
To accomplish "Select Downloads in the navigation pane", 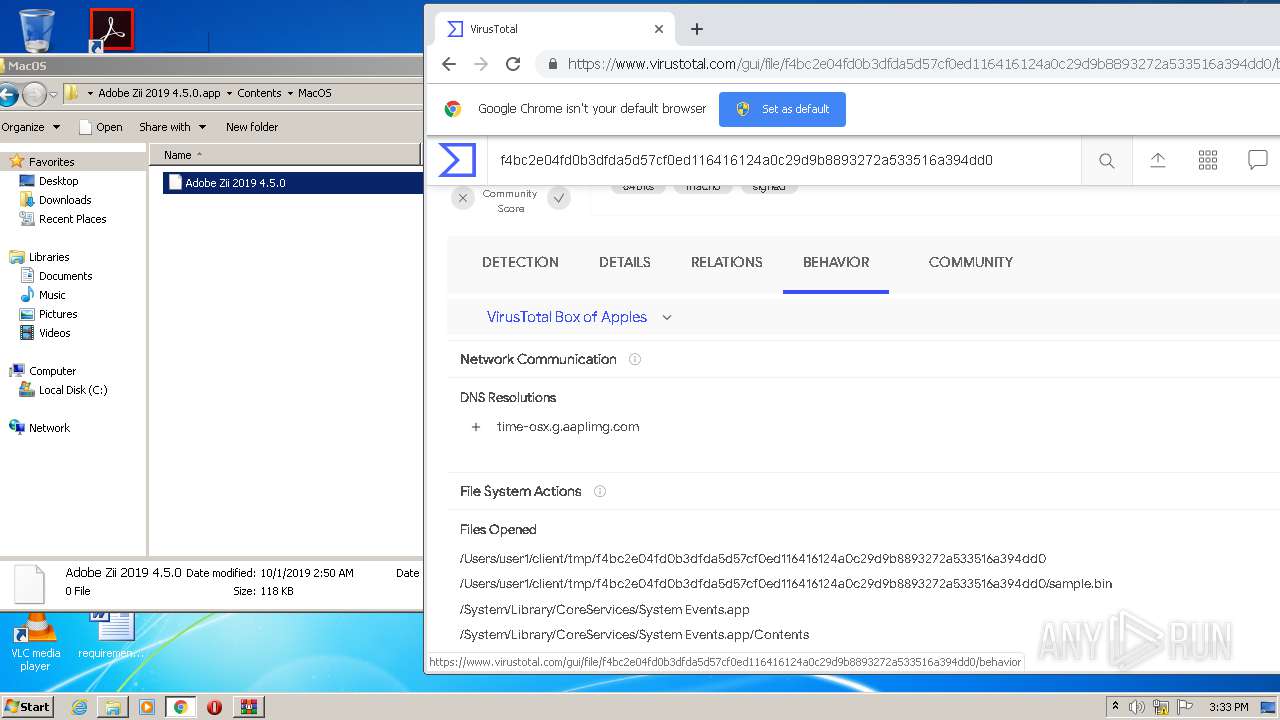I will point(65,200).
